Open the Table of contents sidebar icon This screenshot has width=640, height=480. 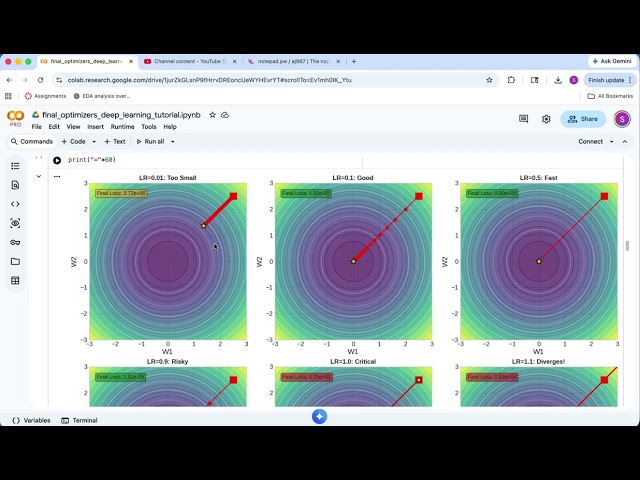15,166
